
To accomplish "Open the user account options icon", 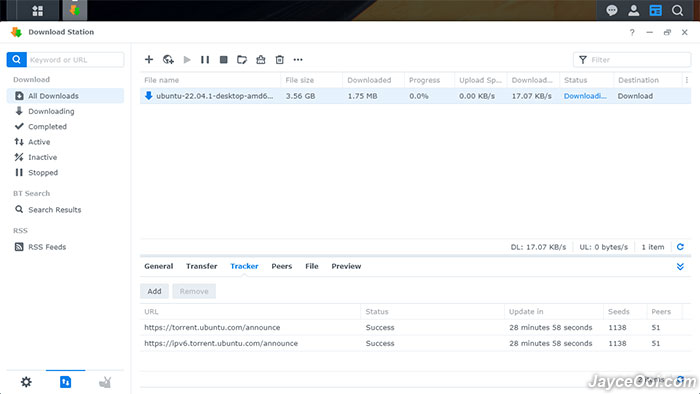I will tap(633, 10).
